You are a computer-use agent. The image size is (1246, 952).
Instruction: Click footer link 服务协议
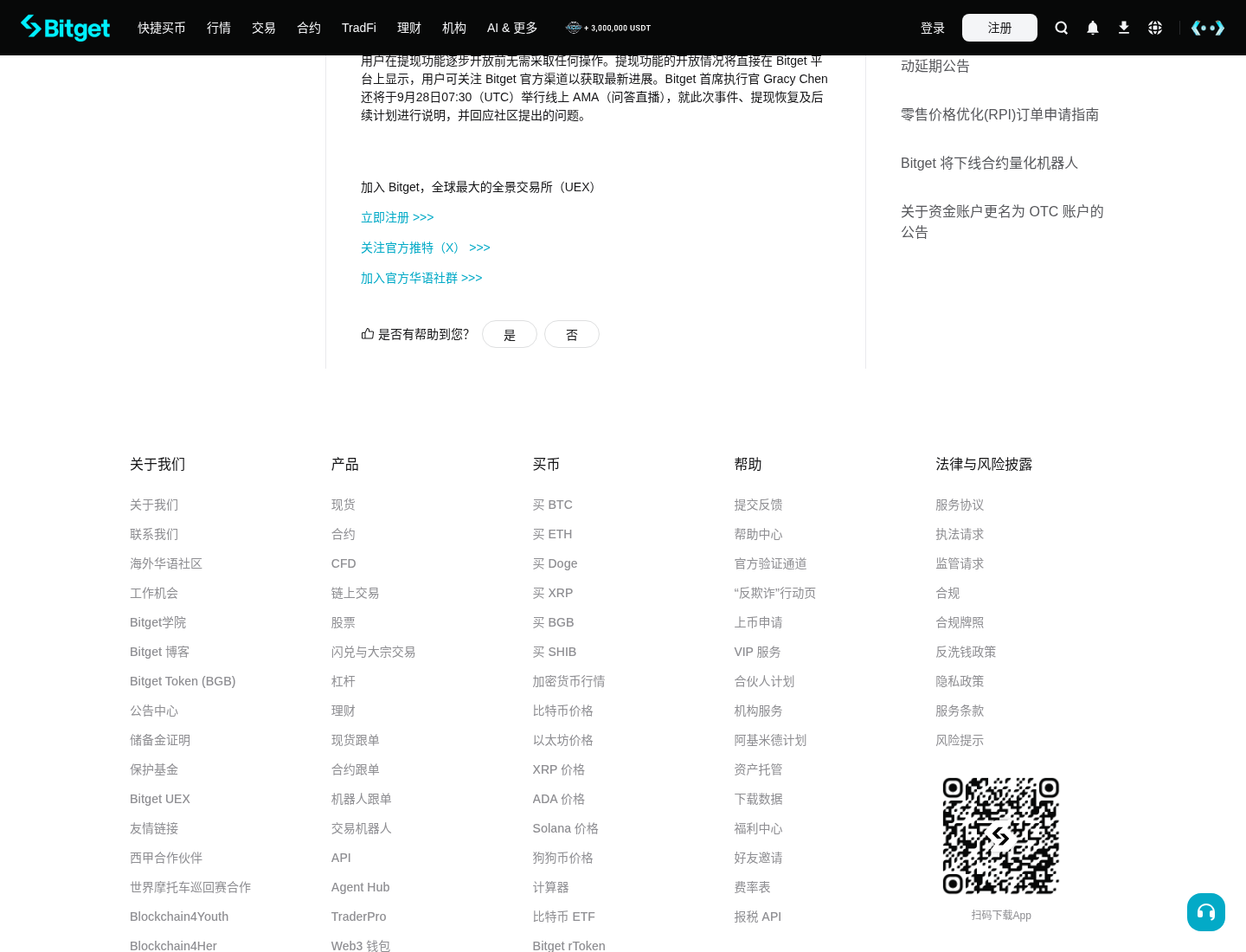(x=960, y=505)
